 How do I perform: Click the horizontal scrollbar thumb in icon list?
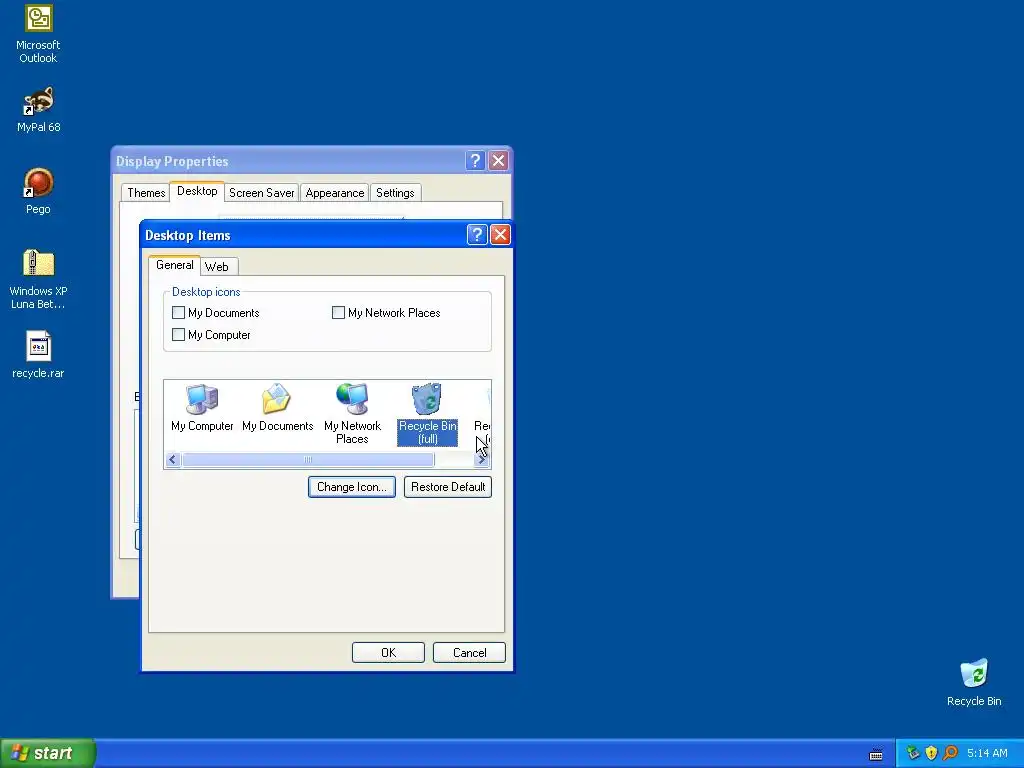tap(308, 460)
